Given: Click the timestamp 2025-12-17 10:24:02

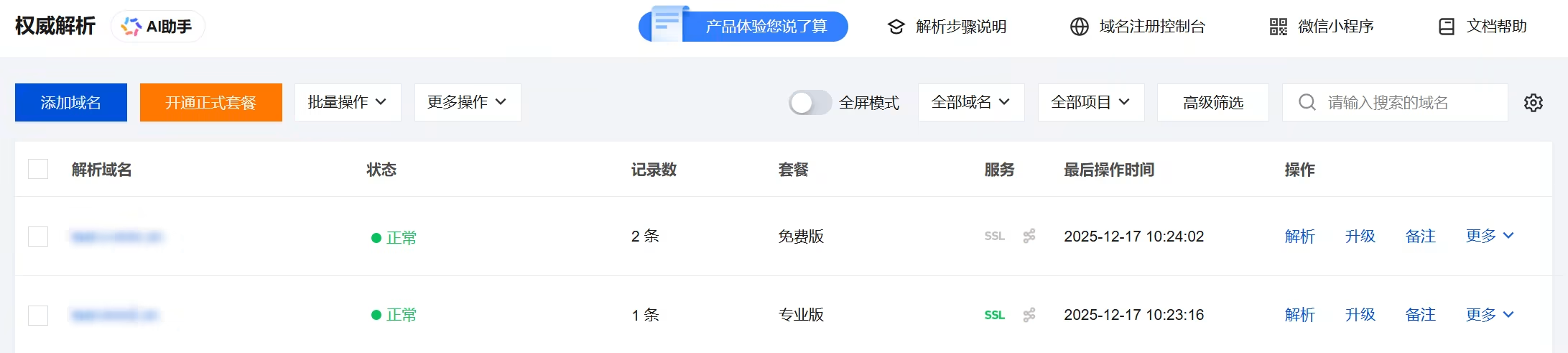Looking at the screenshot, I should [1133, 236].
